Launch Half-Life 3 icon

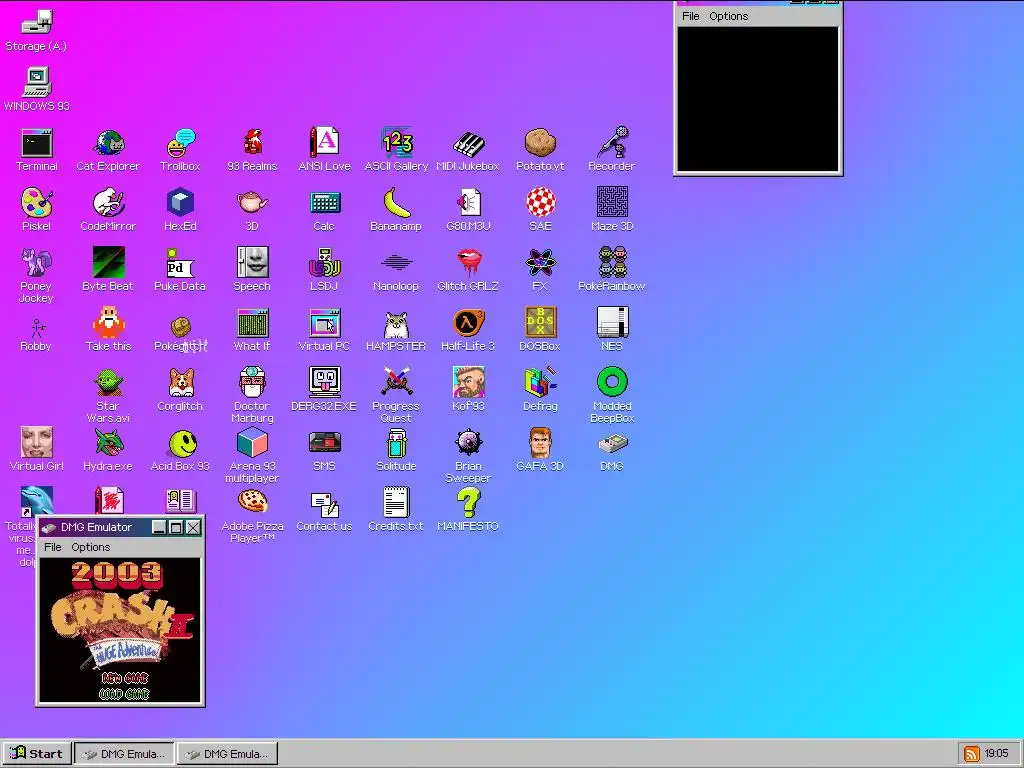click(x=468, y=330)
